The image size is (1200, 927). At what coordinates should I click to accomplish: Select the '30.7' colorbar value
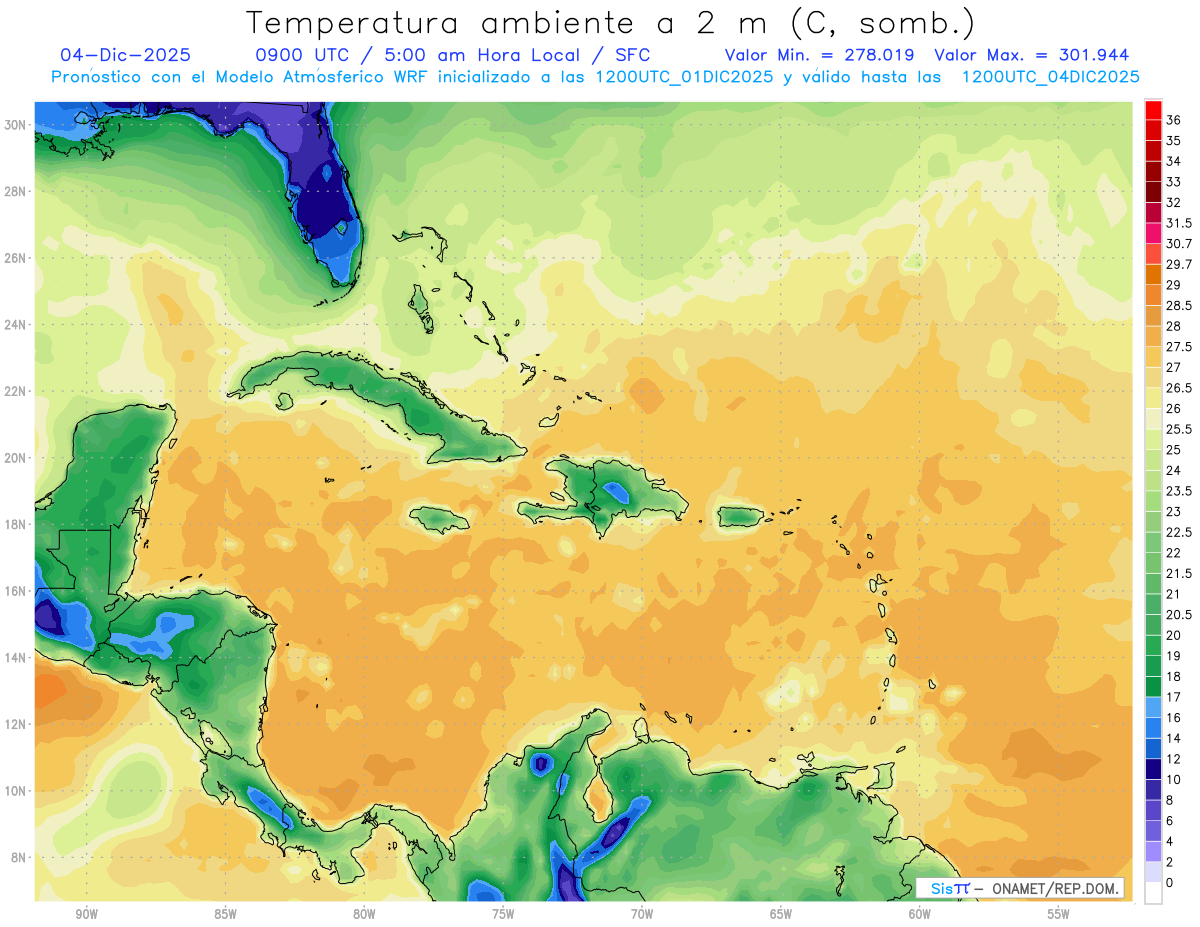click(x=1179, y=243)
